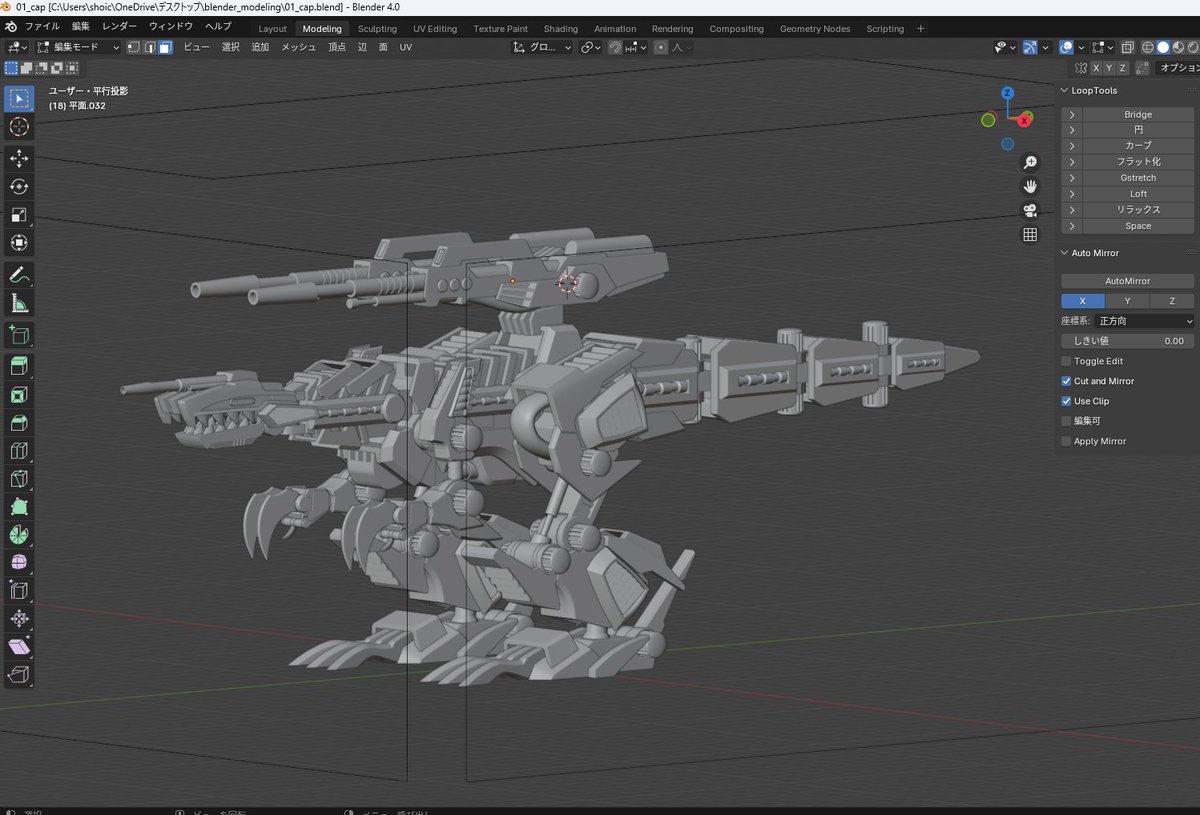Switch to the Sculpting workspace tab
The width and height of the screenshot is (1200, 815).
(x=377, y=29)
